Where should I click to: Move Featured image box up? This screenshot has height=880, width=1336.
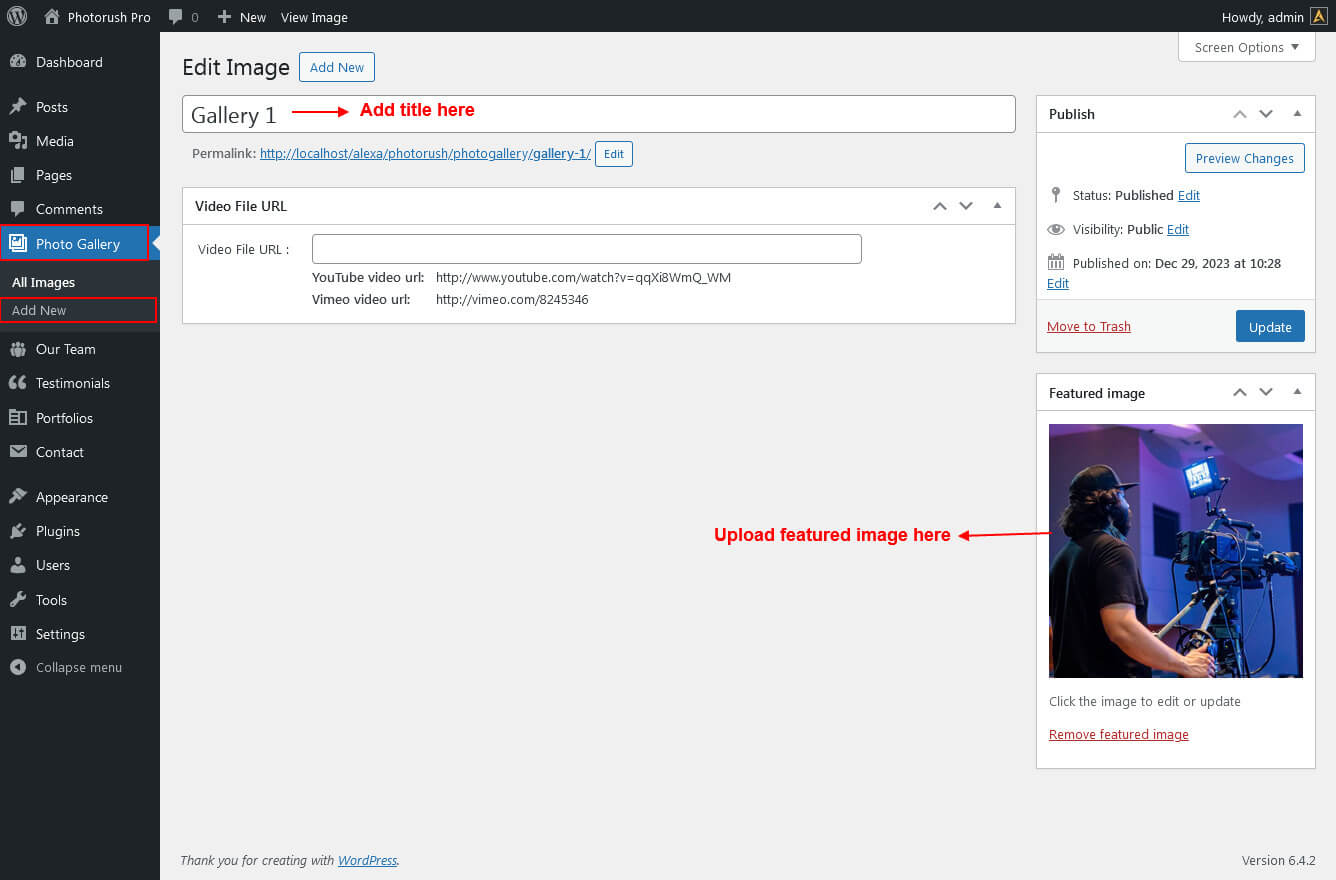coord(1240,393)
